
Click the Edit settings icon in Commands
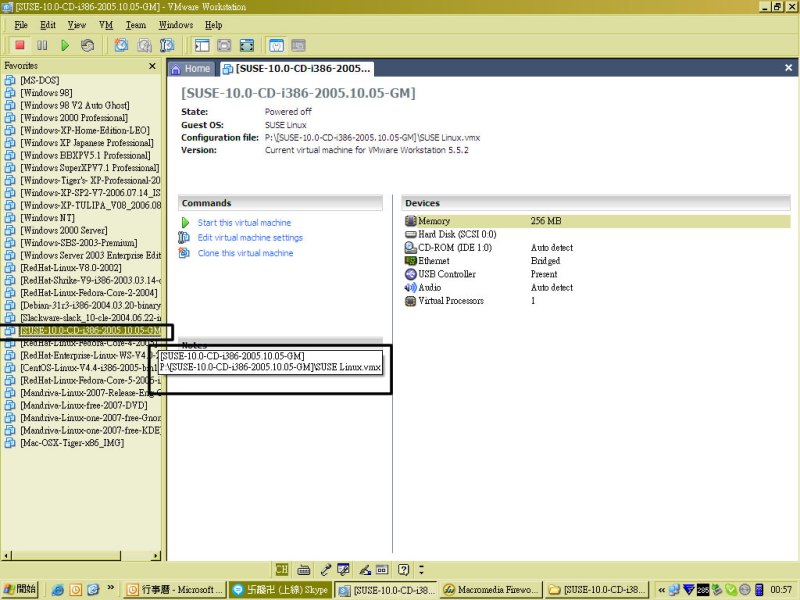tap(184, 237)
